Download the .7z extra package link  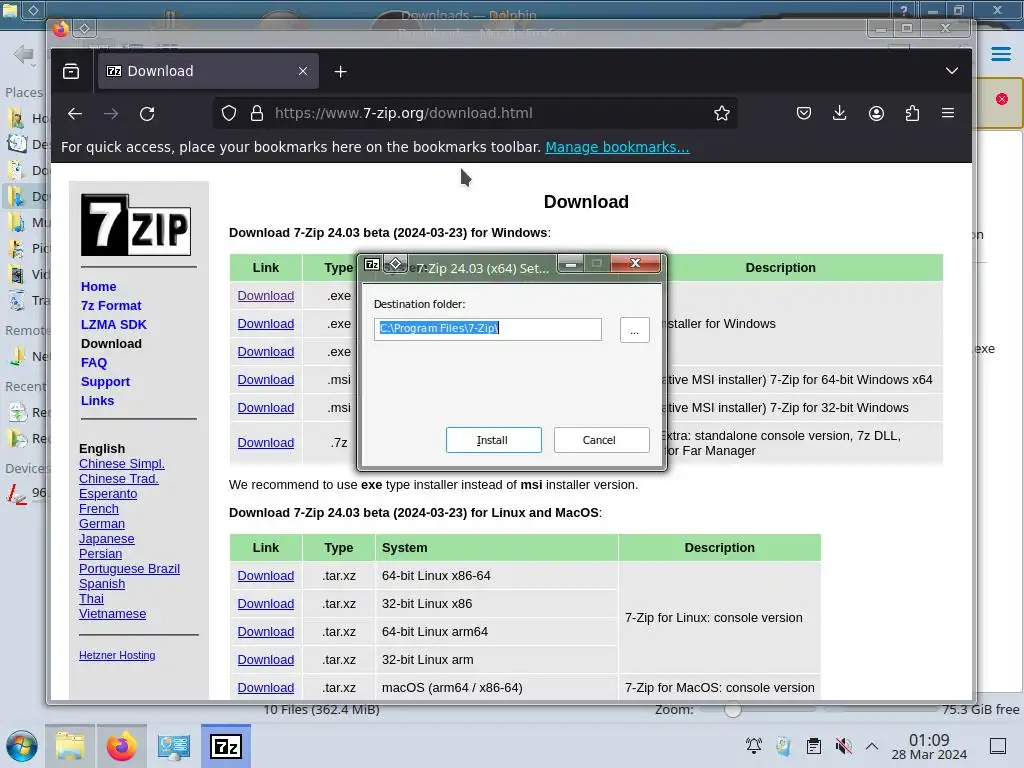tap(266, 443)
